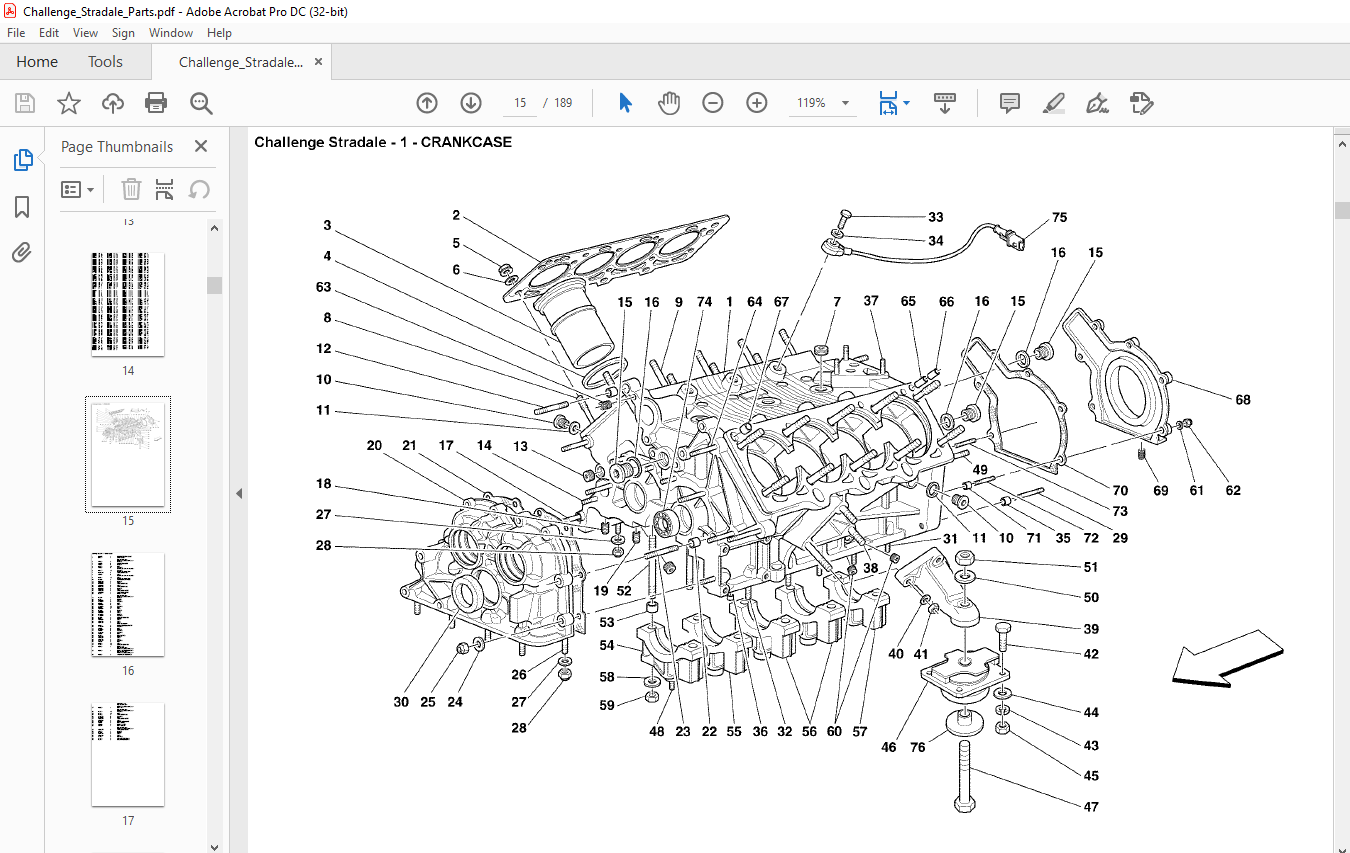
Task: Open the Sign document tool
Action: point(1098,103)
